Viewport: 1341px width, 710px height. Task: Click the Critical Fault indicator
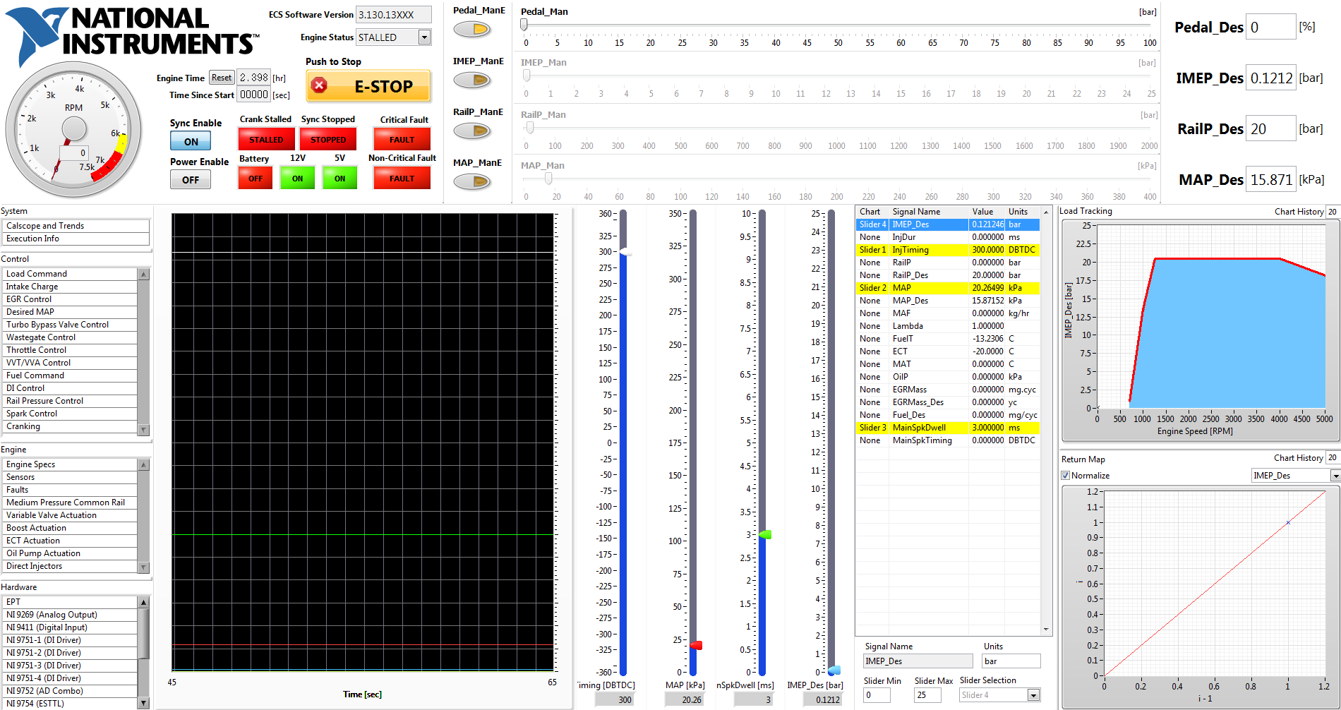[x=402, y=140]
